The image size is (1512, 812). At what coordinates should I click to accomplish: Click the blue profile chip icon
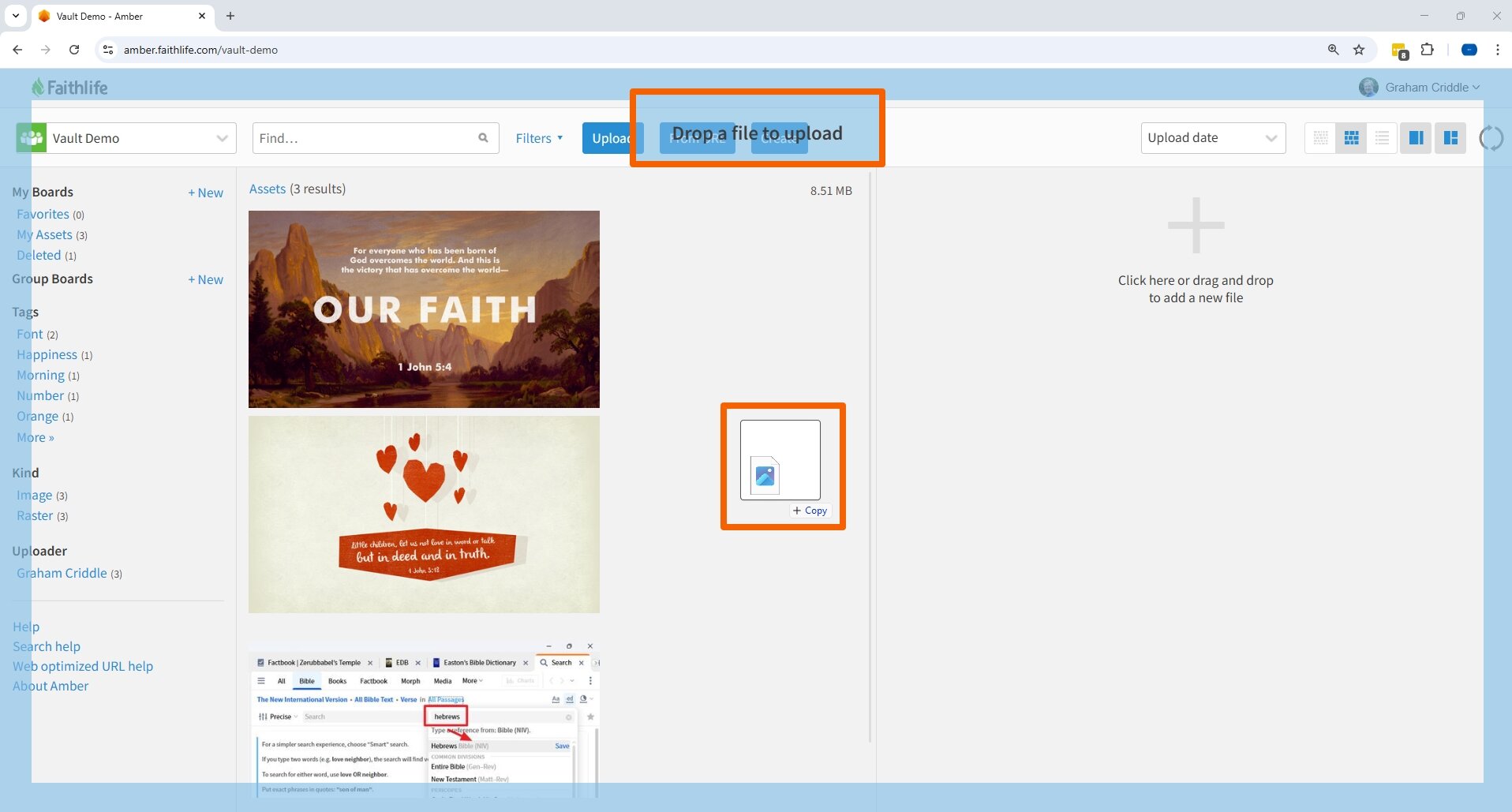pyautogui.click(x=1469, y=50)
